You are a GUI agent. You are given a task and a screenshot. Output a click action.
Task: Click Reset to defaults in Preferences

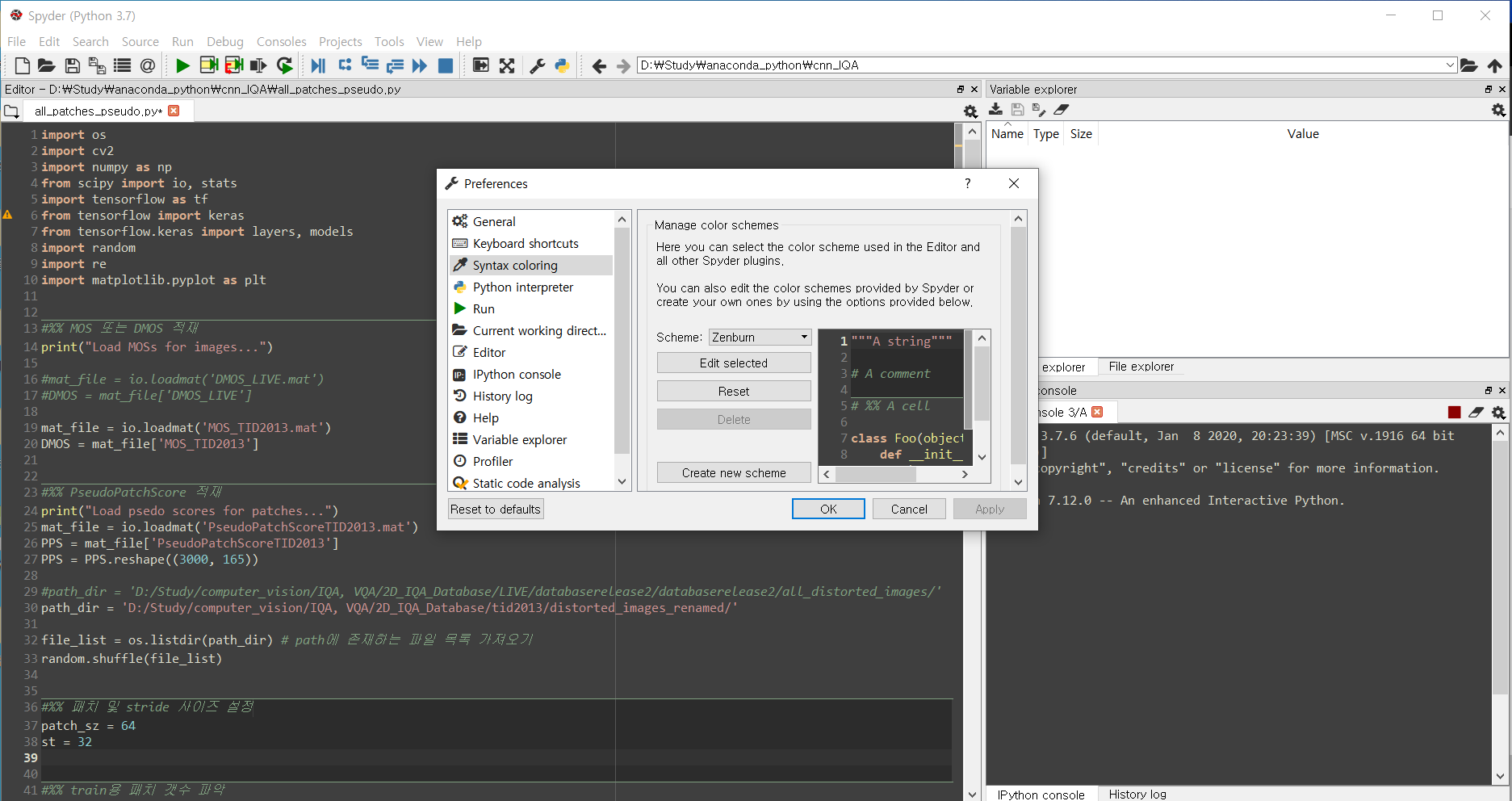496,510
